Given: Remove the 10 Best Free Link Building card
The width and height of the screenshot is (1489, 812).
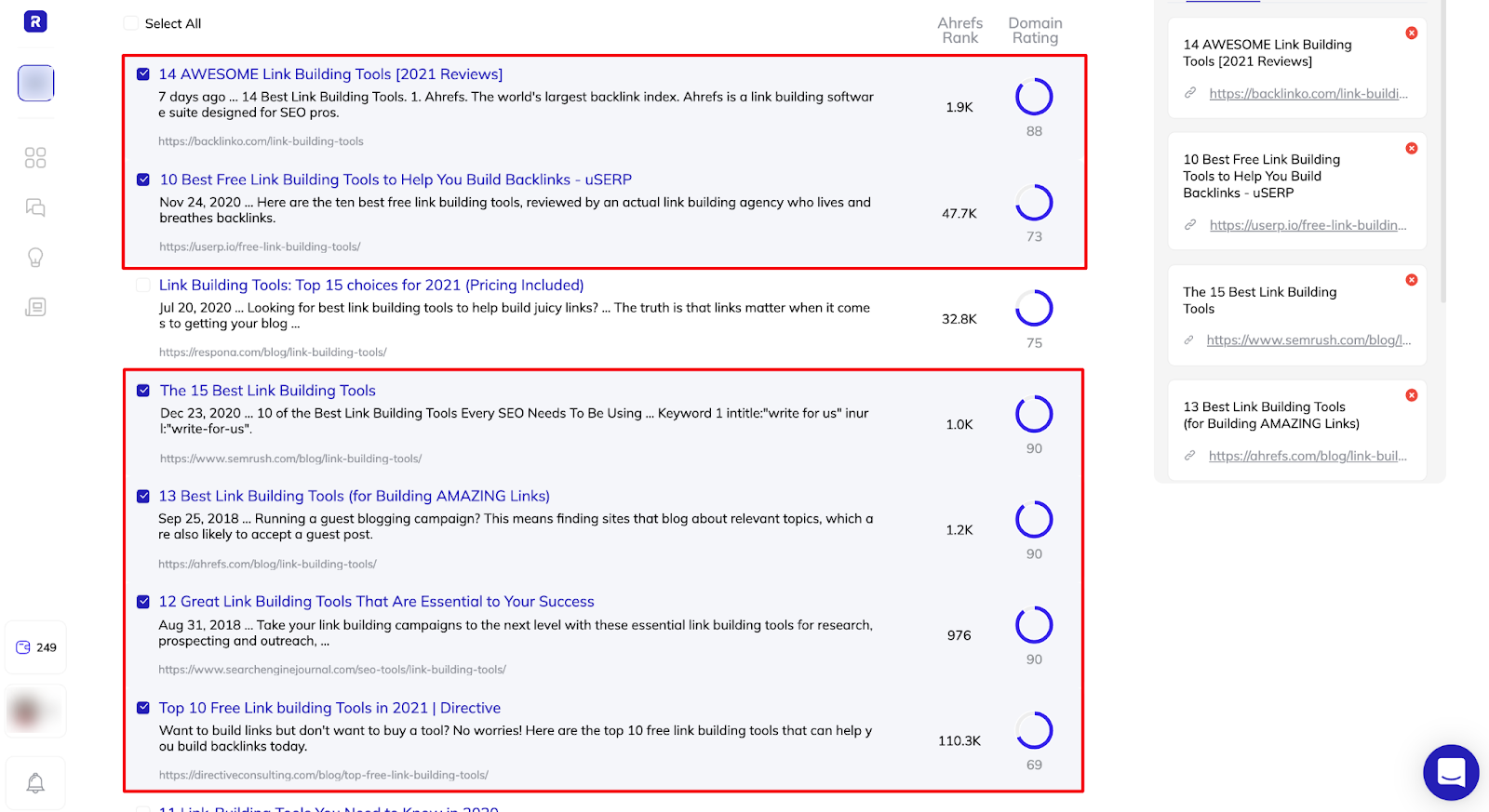Looking at the screenshot, I should coord(1412,149).
